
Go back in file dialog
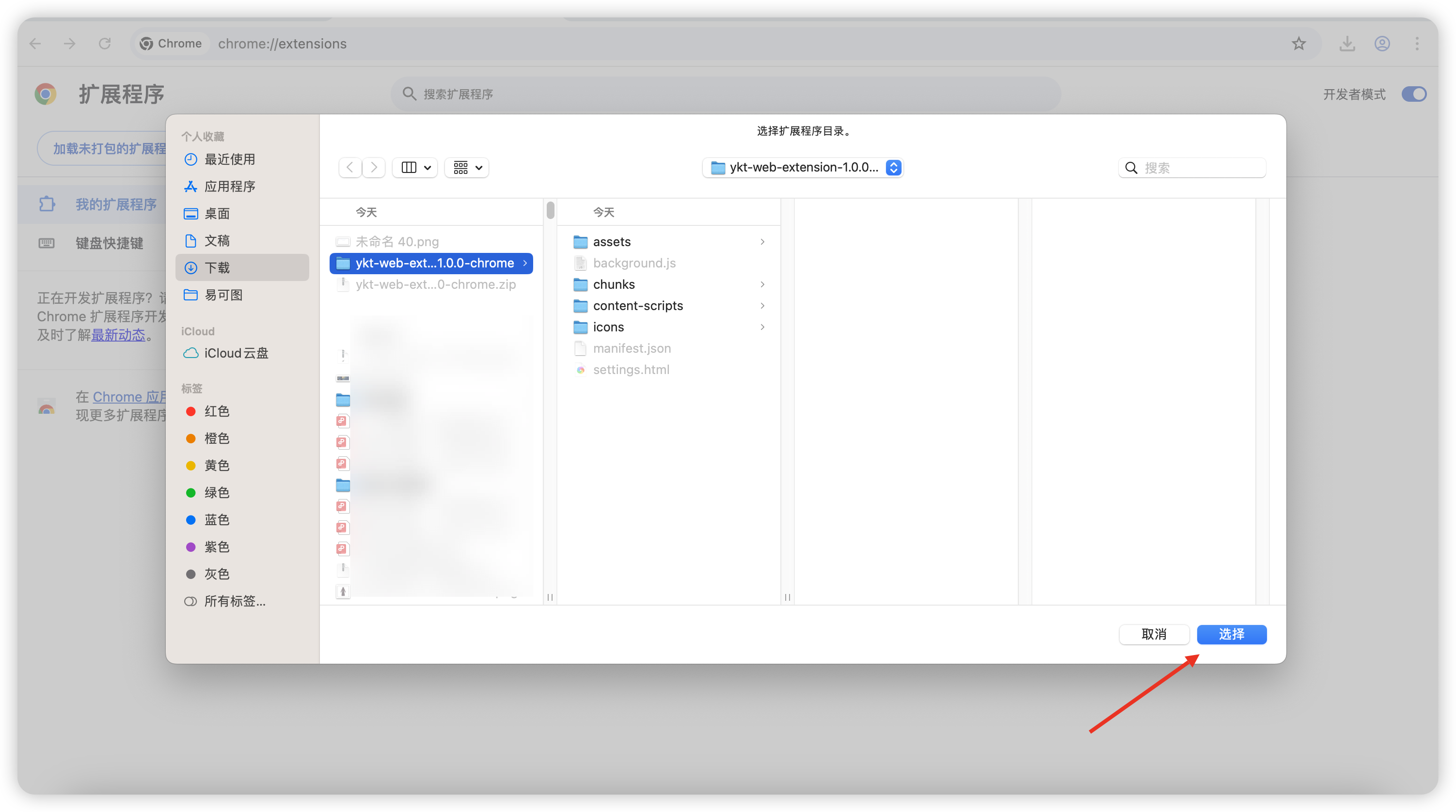[x=350, y=167]
